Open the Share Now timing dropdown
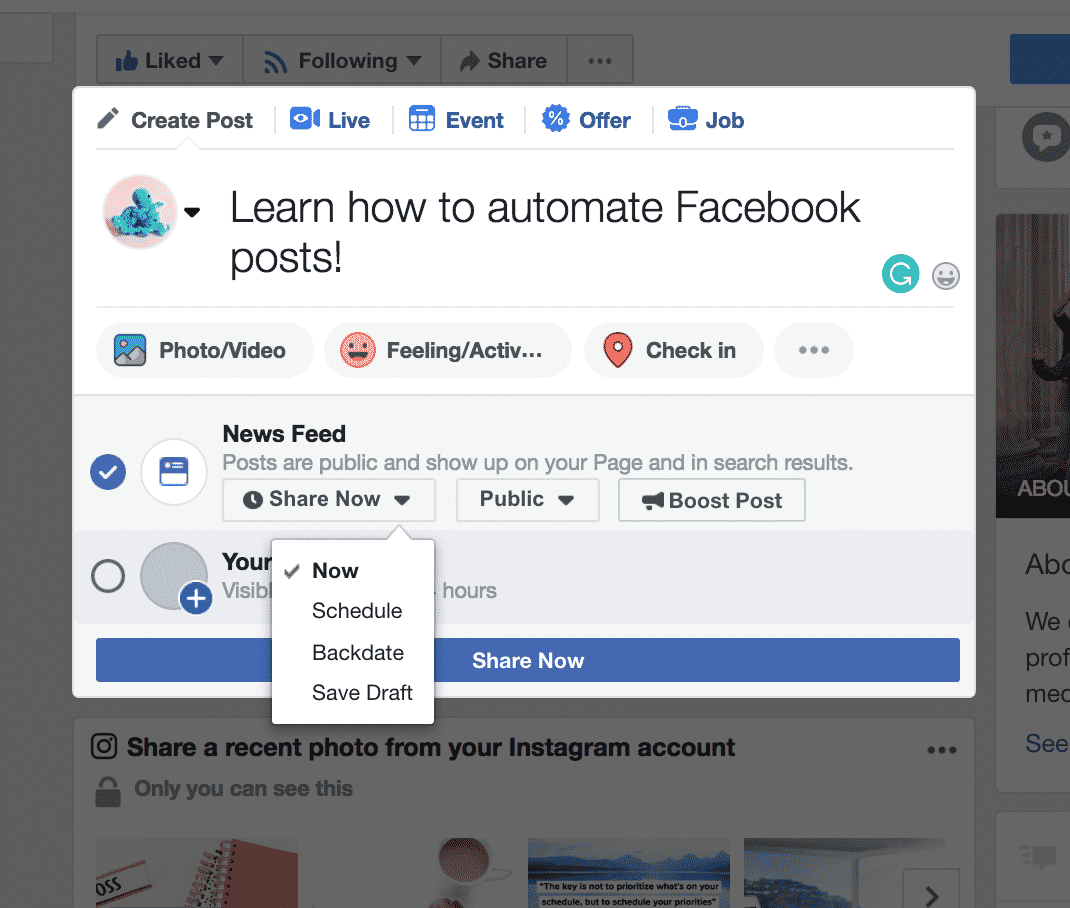The width and height of the screenshot is (1070, 908). click(328, 500)
